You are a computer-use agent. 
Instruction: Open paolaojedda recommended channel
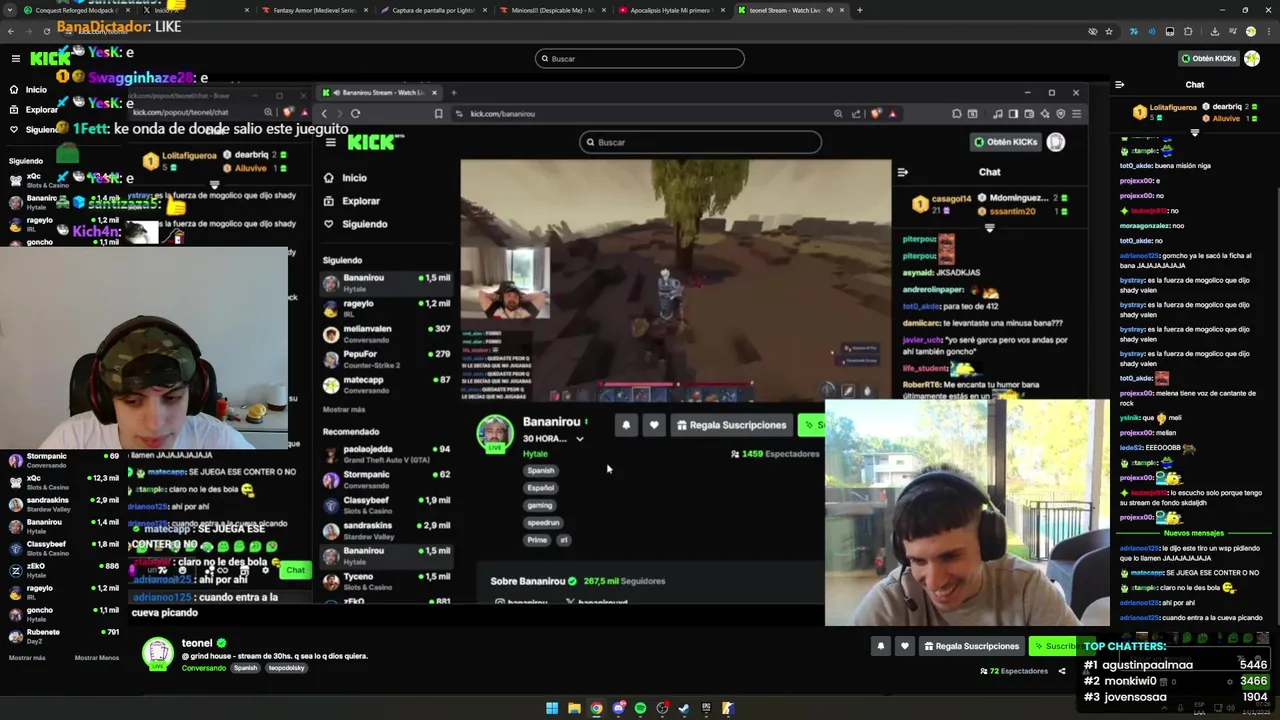point(387,454)
